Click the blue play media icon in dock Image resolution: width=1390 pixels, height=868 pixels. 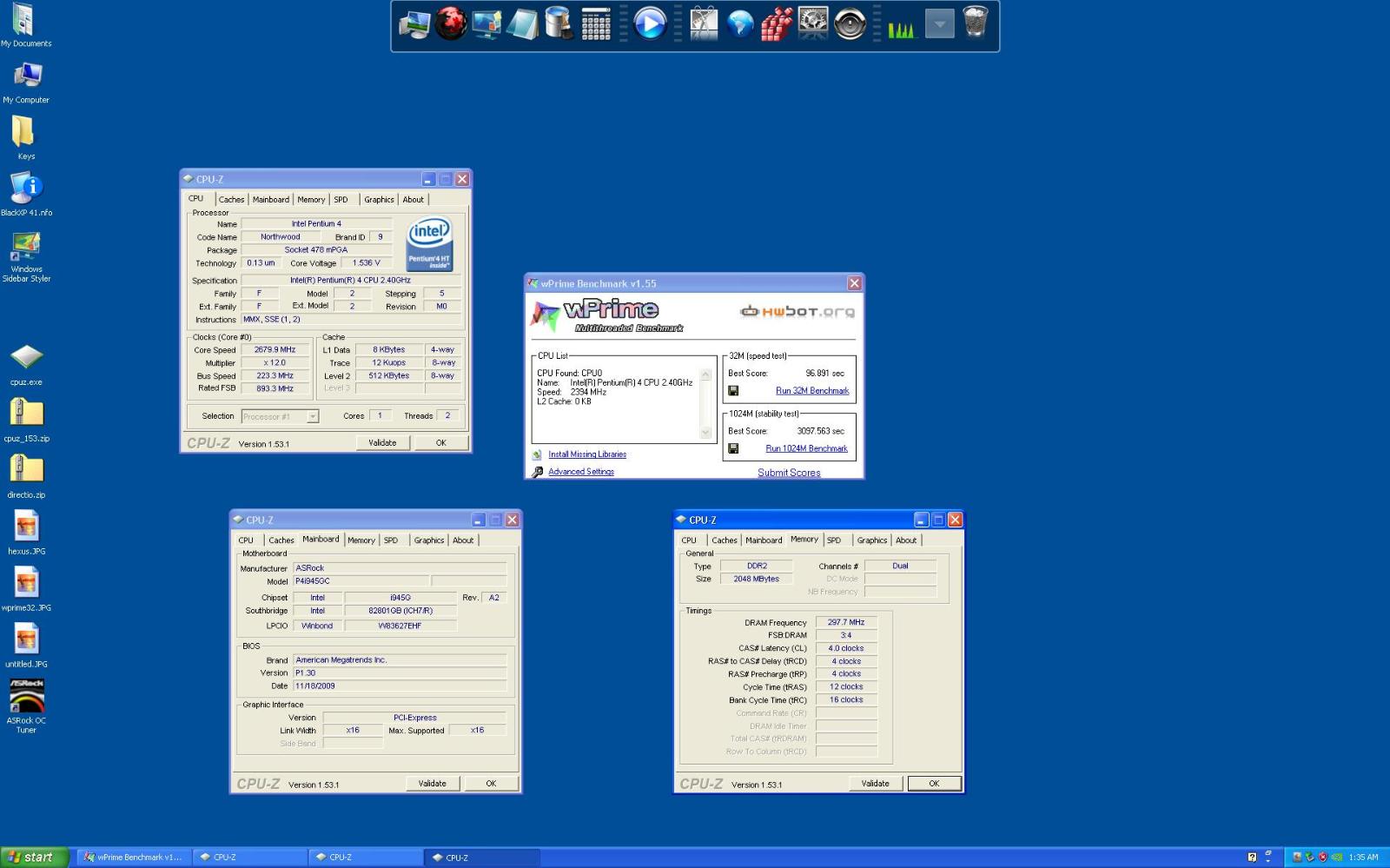650,23
